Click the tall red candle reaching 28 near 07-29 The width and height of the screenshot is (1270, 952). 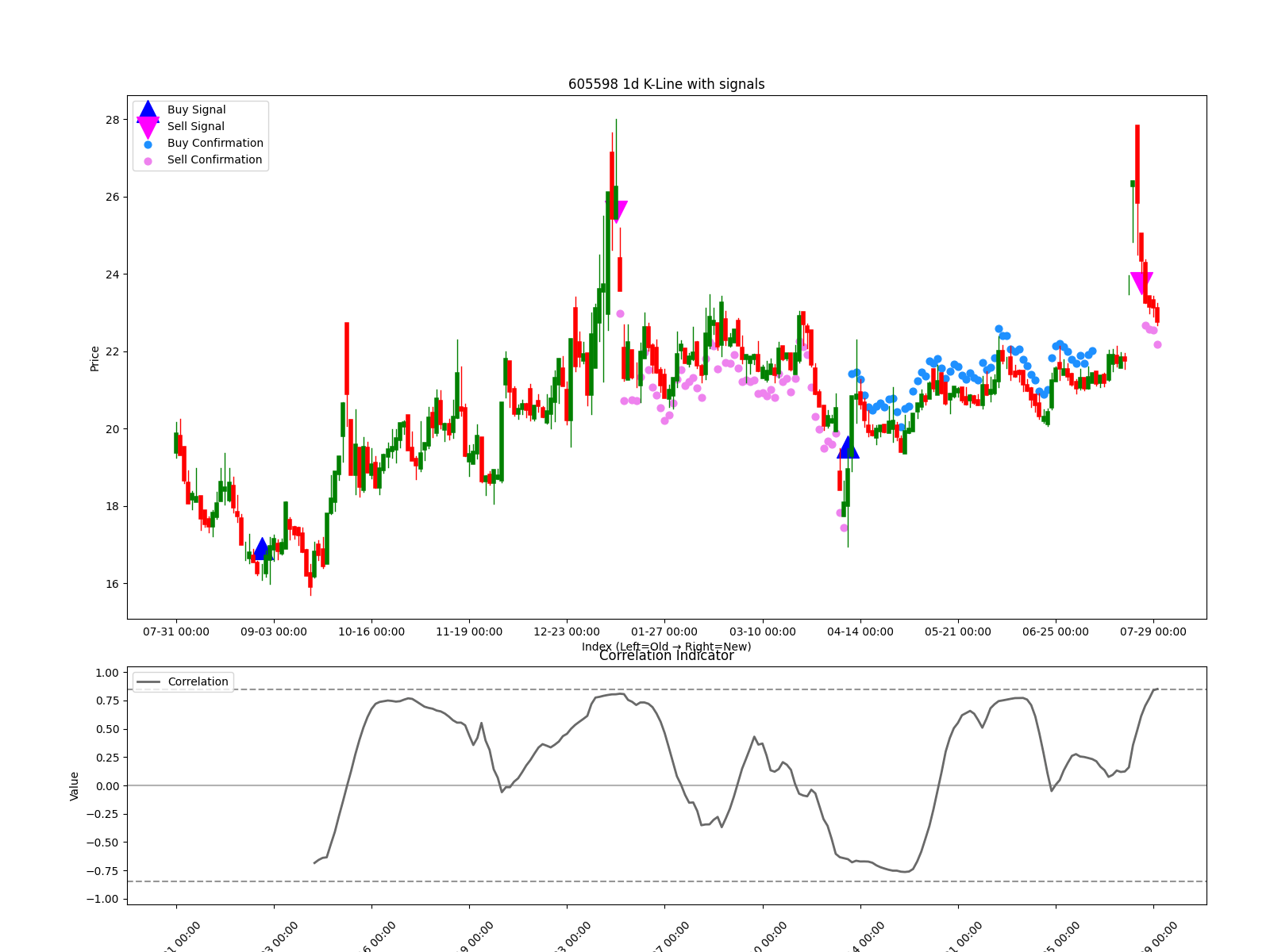(x=1137, y=164)
